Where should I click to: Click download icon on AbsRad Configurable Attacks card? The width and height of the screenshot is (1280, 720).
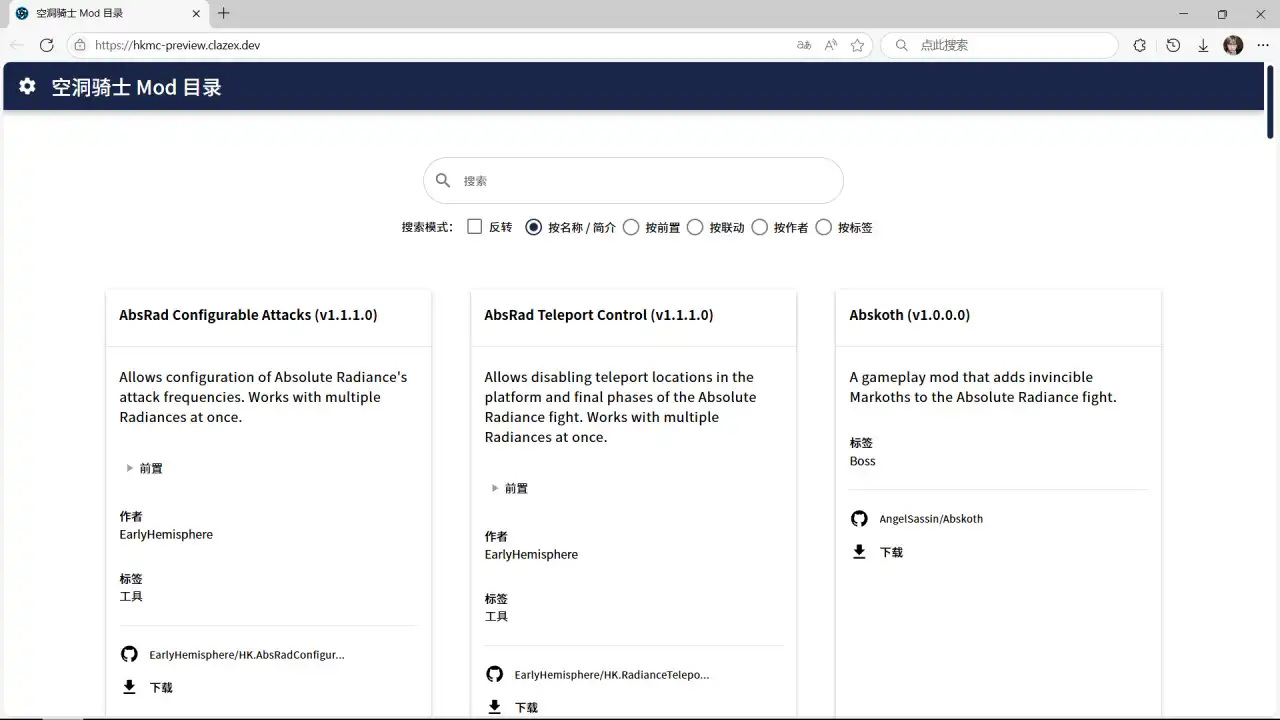point(129,687)
